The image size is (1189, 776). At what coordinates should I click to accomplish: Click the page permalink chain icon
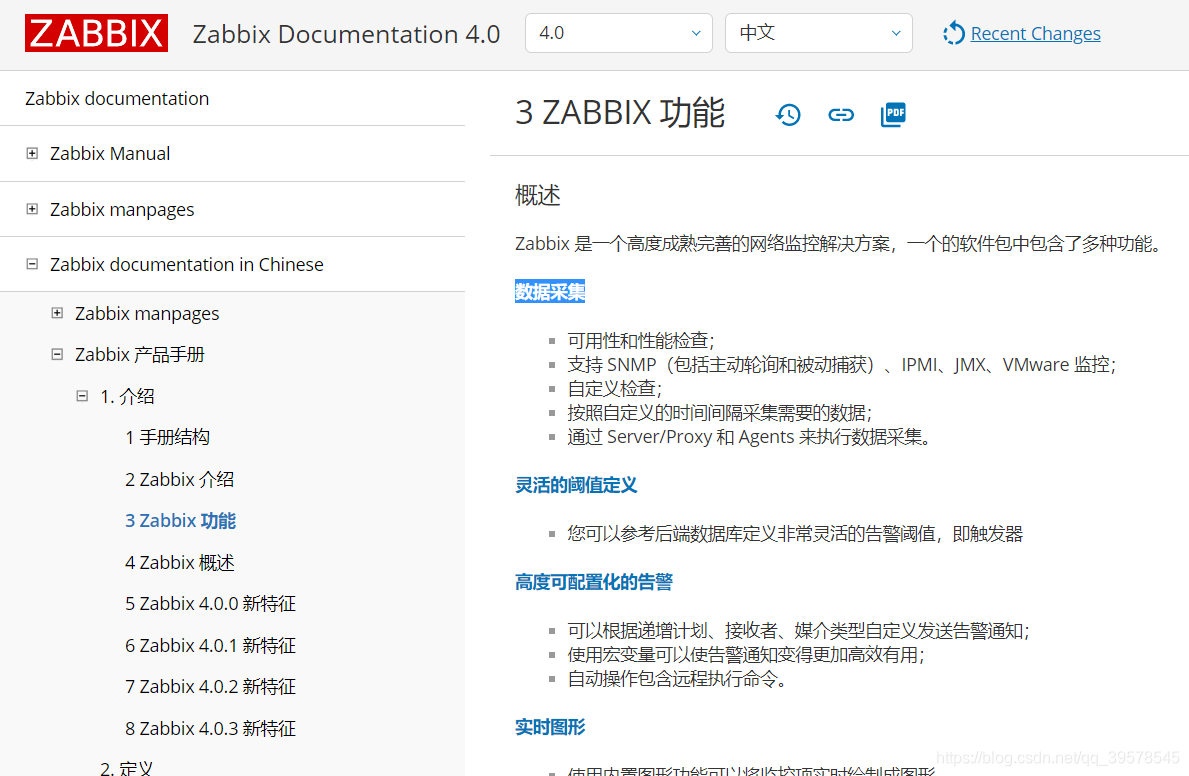pyautogui.click(x=841, y=115)
